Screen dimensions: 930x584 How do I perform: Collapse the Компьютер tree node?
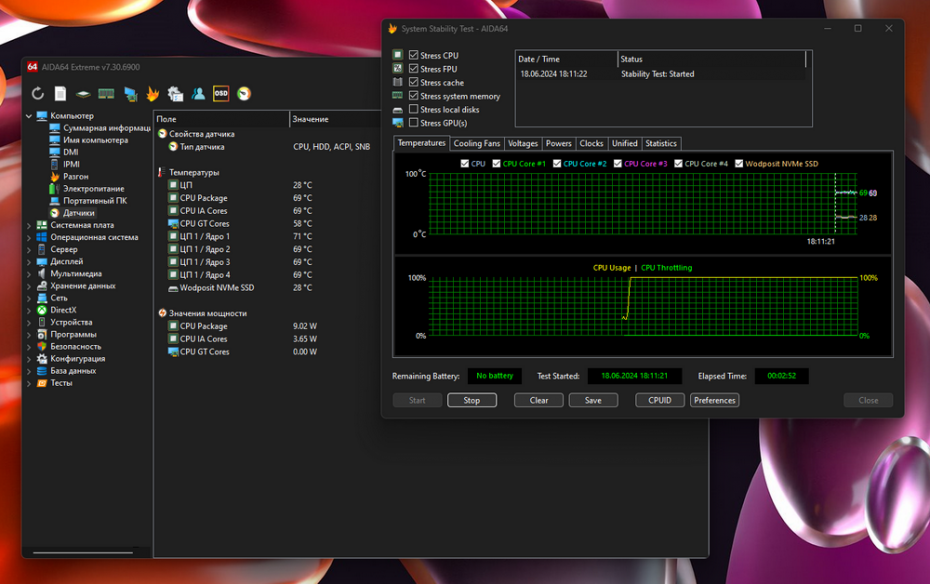click(x=29, y=116)
